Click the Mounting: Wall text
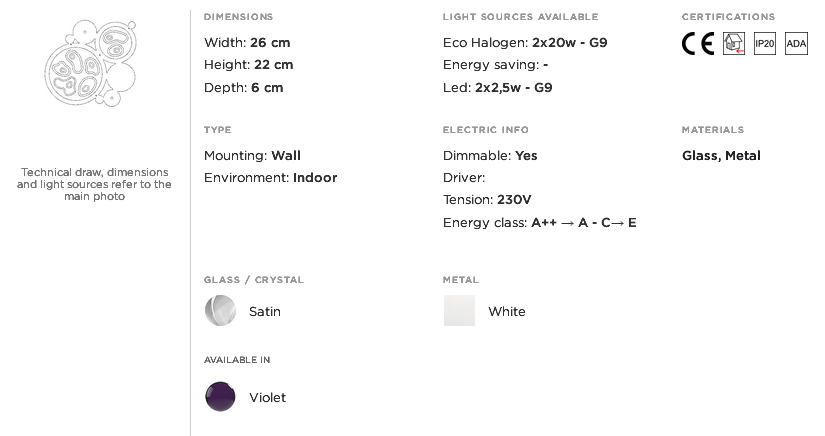 tap(253, 156)
